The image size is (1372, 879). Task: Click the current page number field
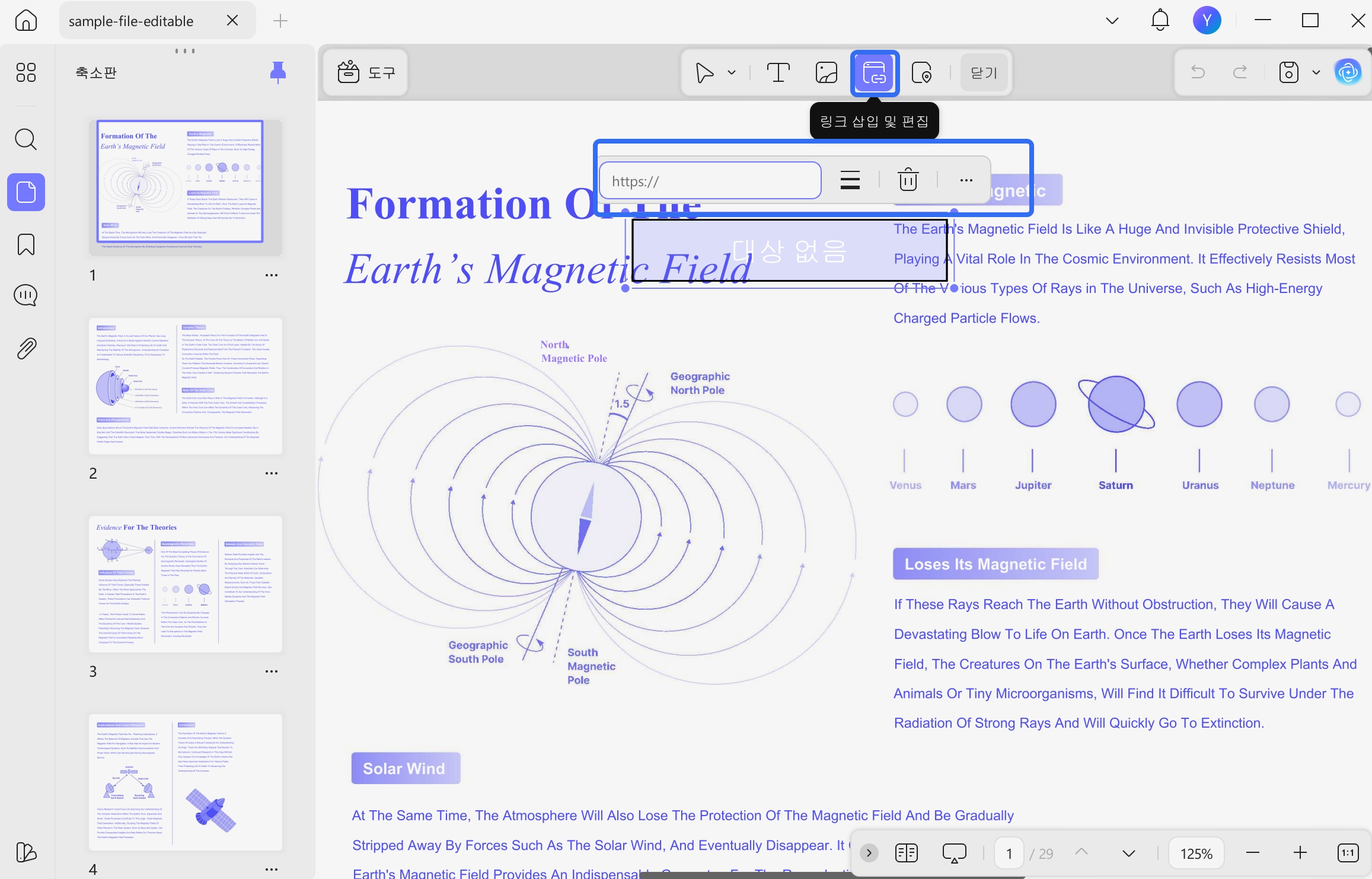click(1009, 853)
